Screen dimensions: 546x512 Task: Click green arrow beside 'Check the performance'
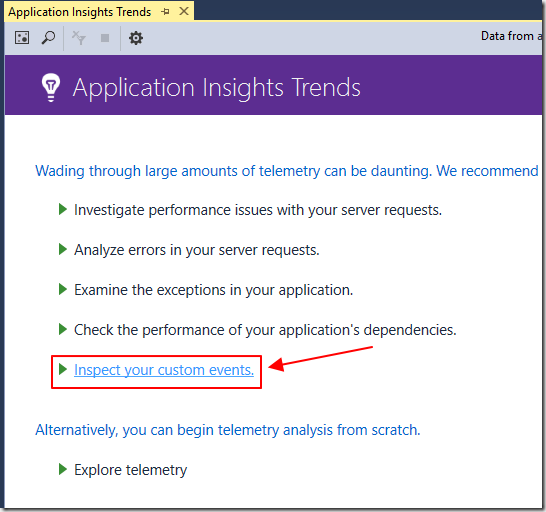(x=63, y=329)
